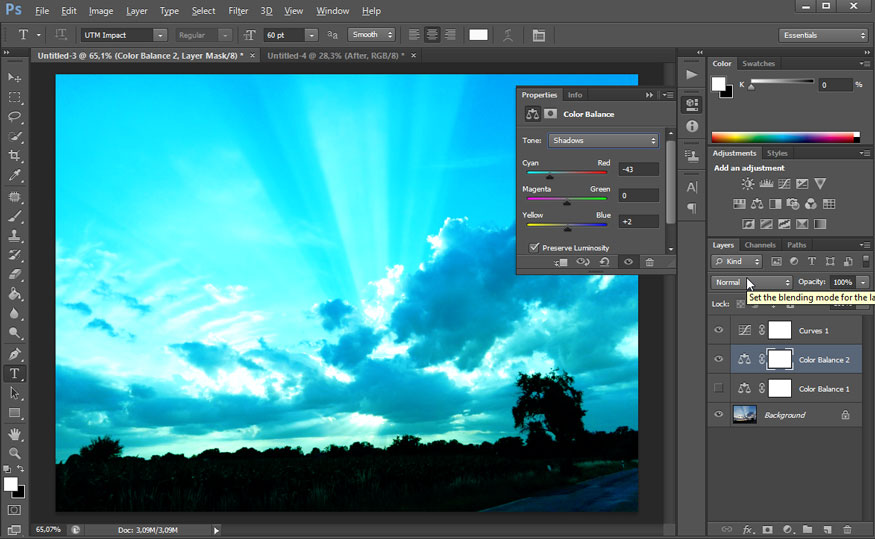This screenshot has height=539, width=875.
Task: Open the Tone dropdown set to Shadows
Action: [603, 141]
